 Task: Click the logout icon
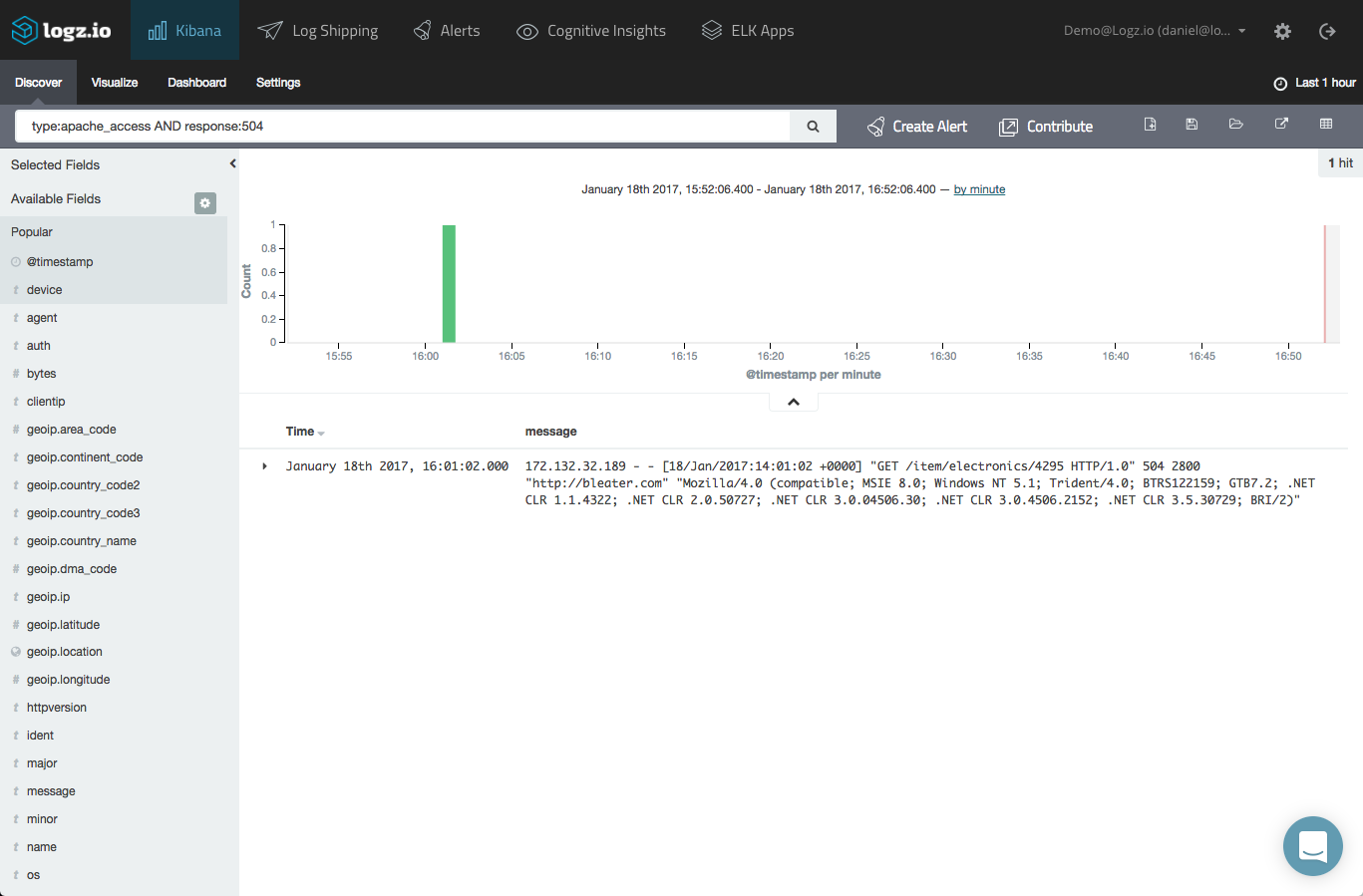(x=1327, y=31)
